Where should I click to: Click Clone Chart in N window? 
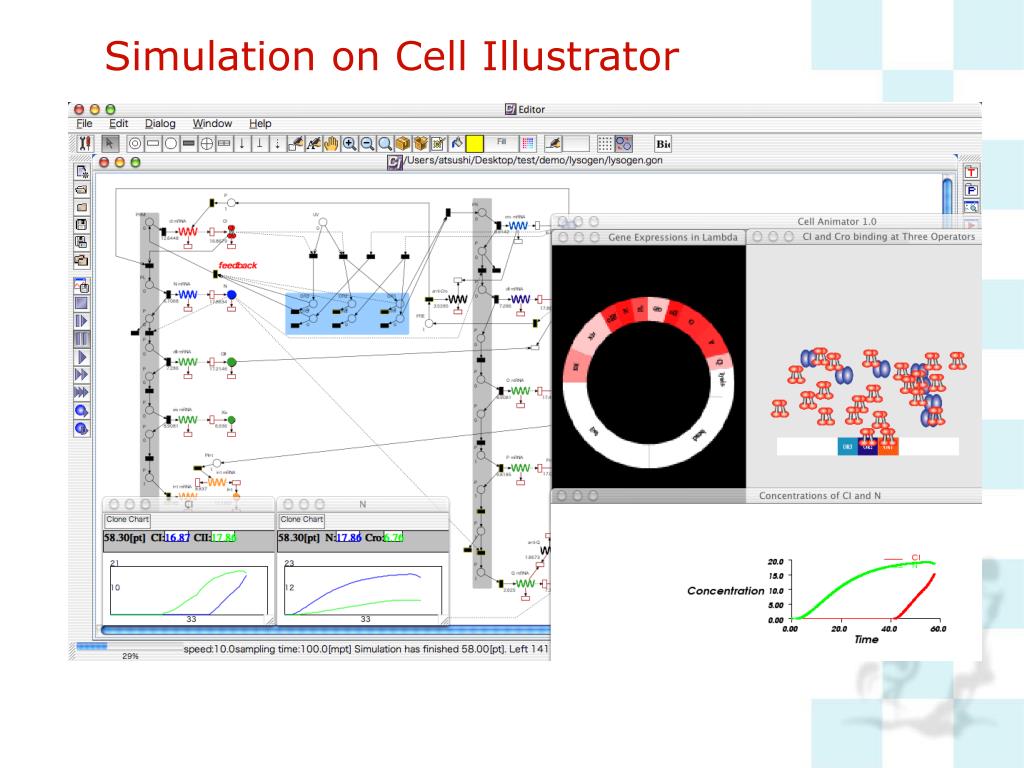click(x=302, y=520)
